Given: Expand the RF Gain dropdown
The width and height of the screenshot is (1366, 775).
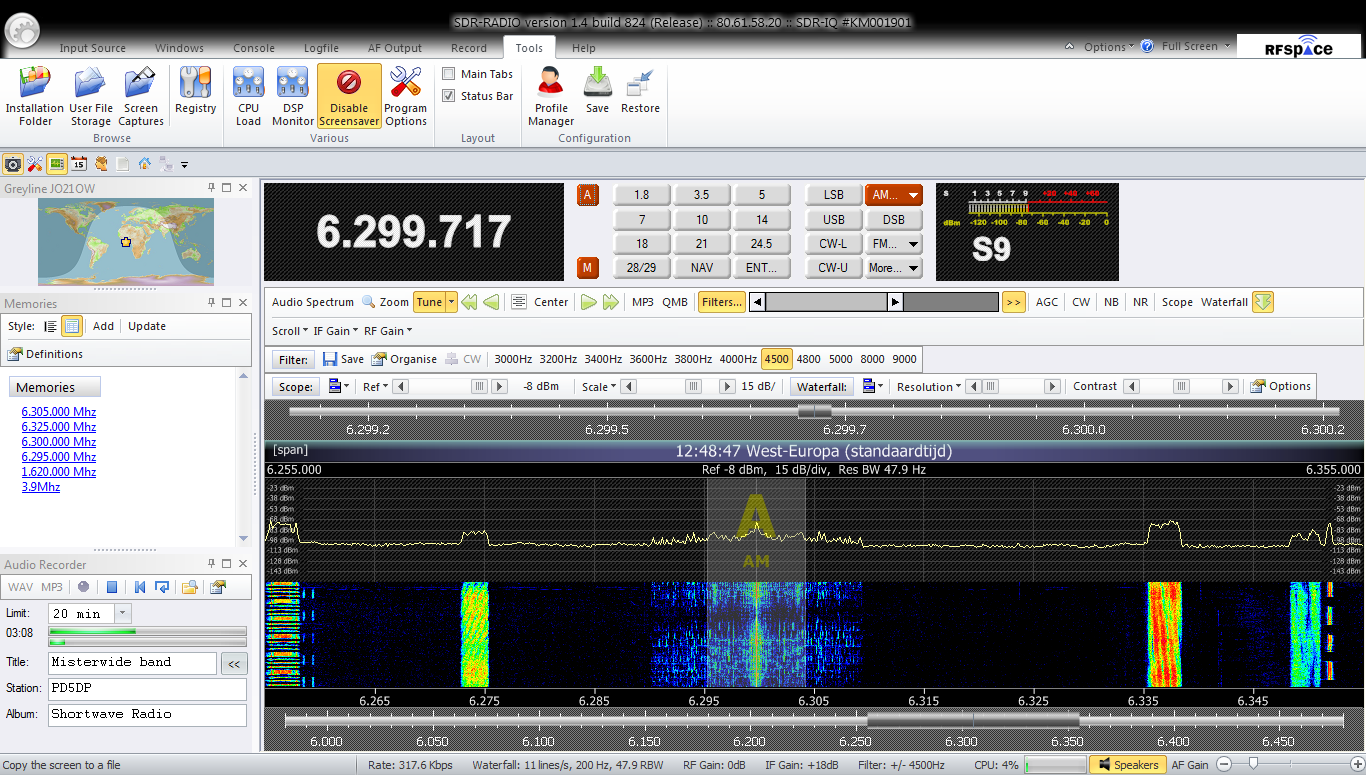Looking at the screenshot, I should tap(388, 331).
